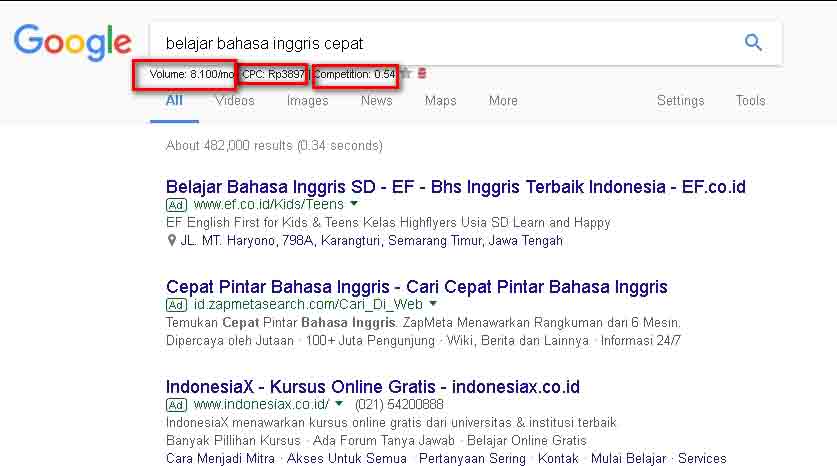This screenshot has width=837, height=466.
Task: Click the Competition: 0.54 value
Action: [x=354, y=74]
